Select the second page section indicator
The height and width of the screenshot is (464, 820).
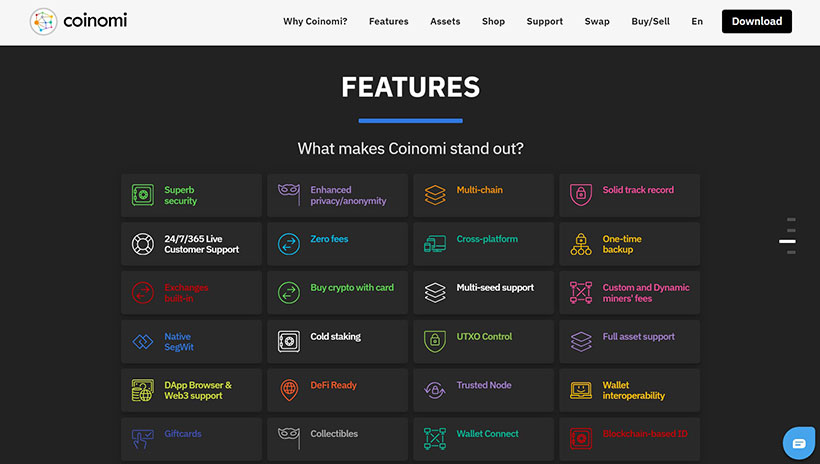coord(791,231)
